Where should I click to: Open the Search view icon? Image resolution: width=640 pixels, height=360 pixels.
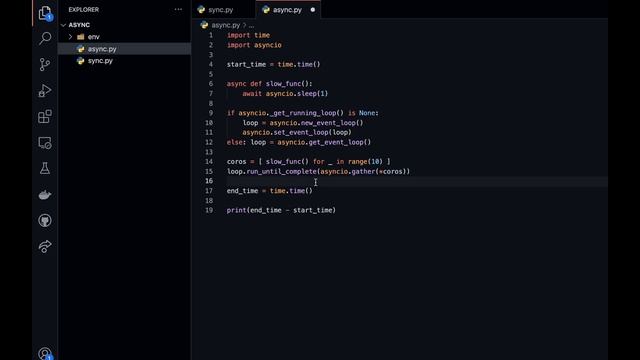click(45, 38)
